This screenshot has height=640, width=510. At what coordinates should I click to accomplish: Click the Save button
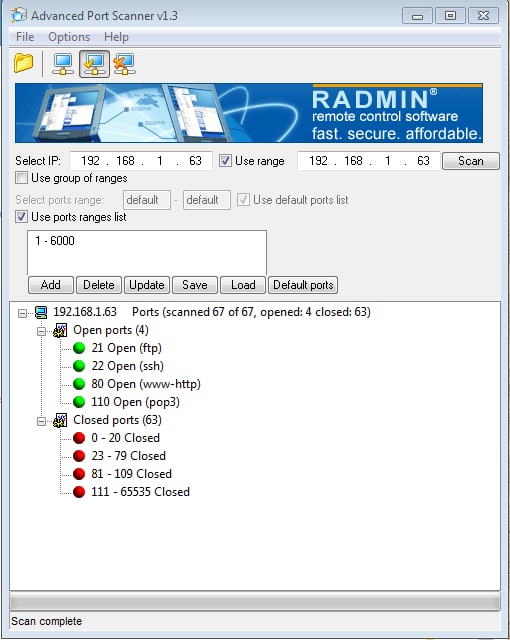tap(195, 285)
